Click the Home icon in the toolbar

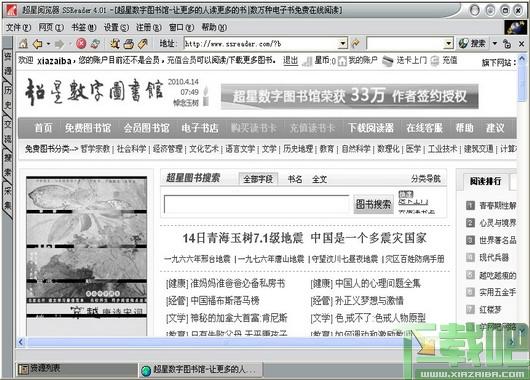23,44
